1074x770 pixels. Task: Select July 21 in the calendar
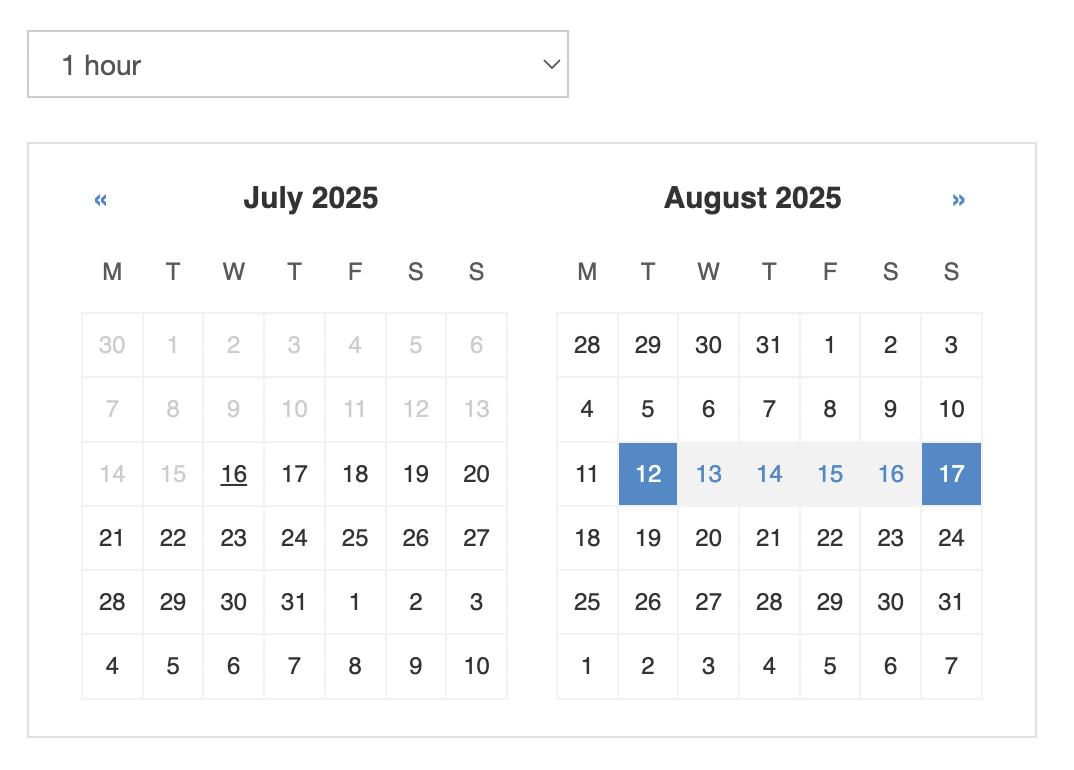pos(112,538)
